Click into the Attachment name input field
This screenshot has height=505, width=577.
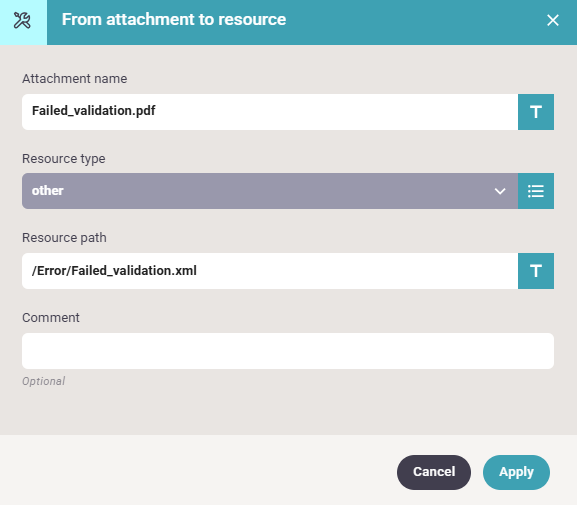[x=270, y=112]
